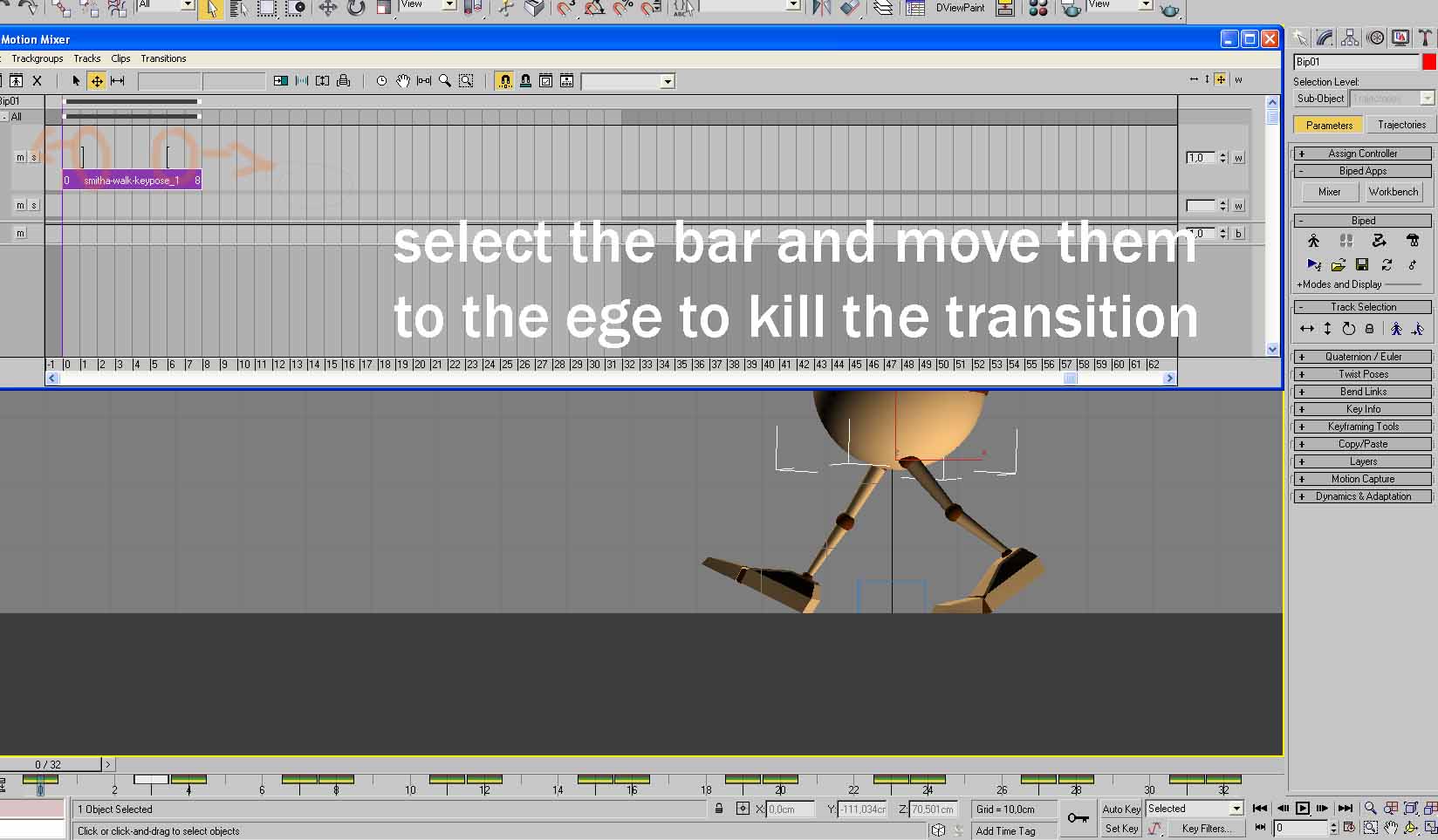
Task: Click the Mixer button in Biped Apps
Action: [x=1329, y=192]
